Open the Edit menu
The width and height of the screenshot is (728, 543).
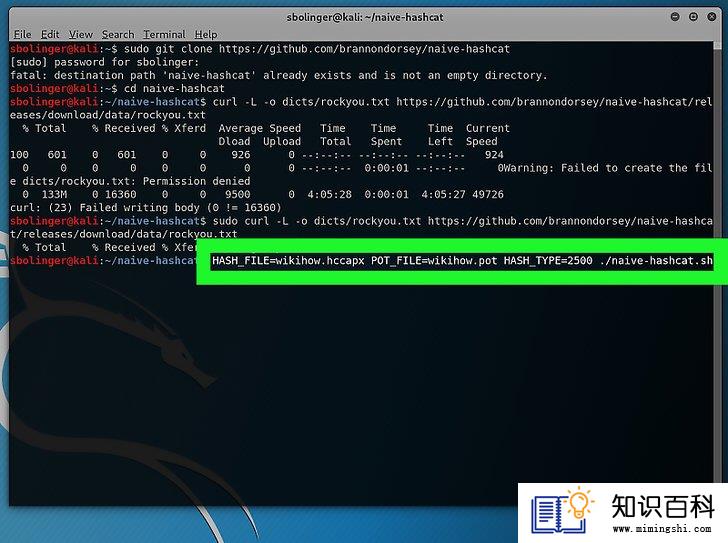[x=50, y=34]
